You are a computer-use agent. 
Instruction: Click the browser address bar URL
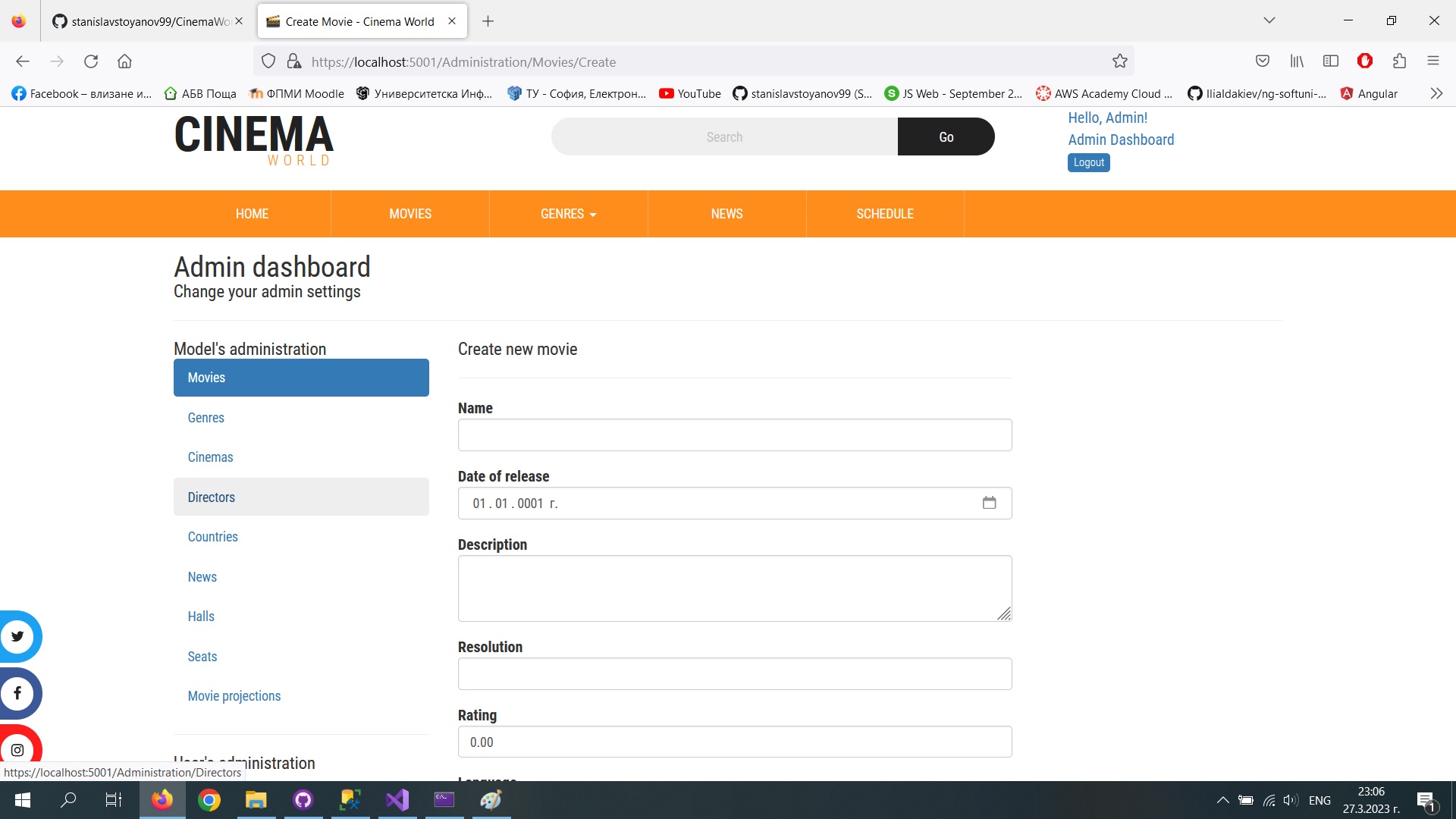[x=463, y=62]
